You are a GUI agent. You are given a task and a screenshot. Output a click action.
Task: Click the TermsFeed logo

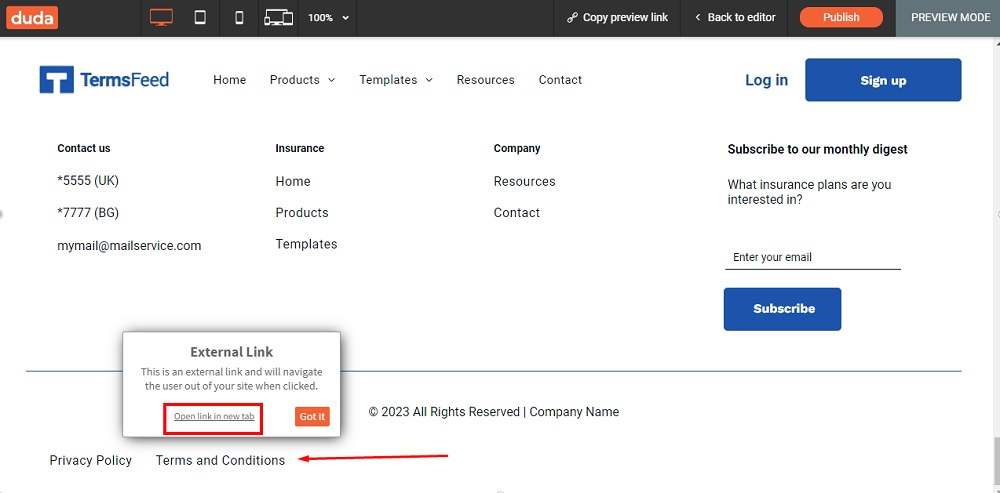click(x=104, y=80)
